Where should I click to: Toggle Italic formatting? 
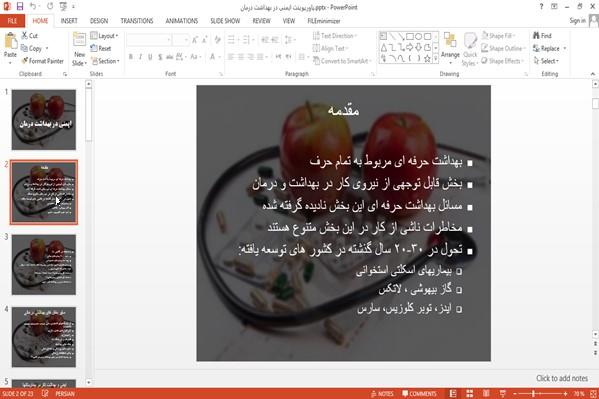(x=140, y=57)
